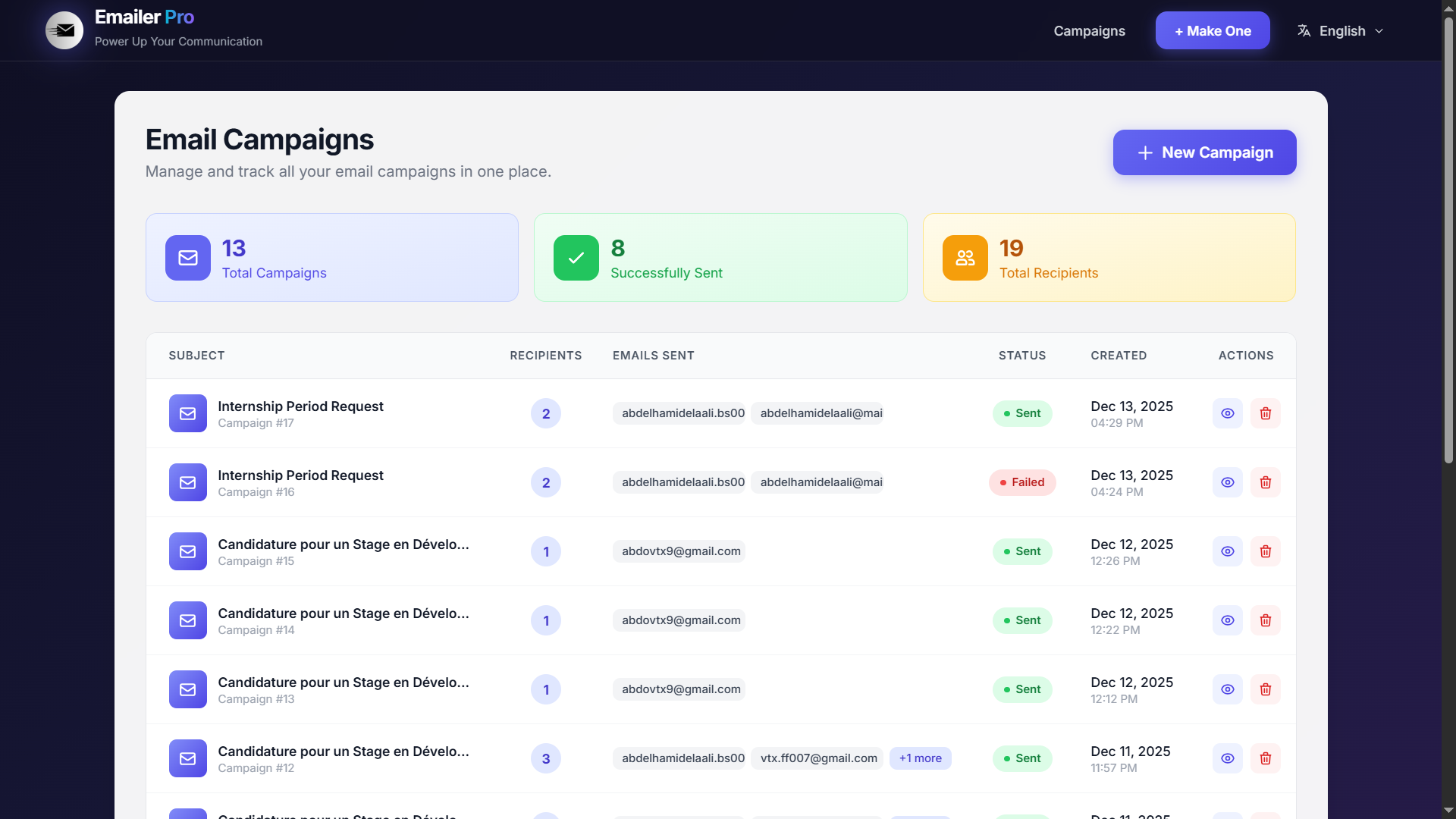Click the CREATED column header
The image size is (1456, 819).
point(1119,356)
